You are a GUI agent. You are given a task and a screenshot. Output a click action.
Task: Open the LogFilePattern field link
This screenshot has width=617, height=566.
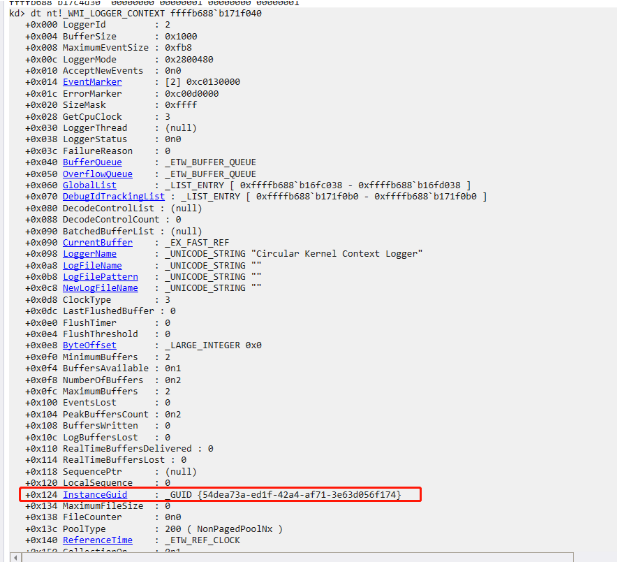[100, 277]
